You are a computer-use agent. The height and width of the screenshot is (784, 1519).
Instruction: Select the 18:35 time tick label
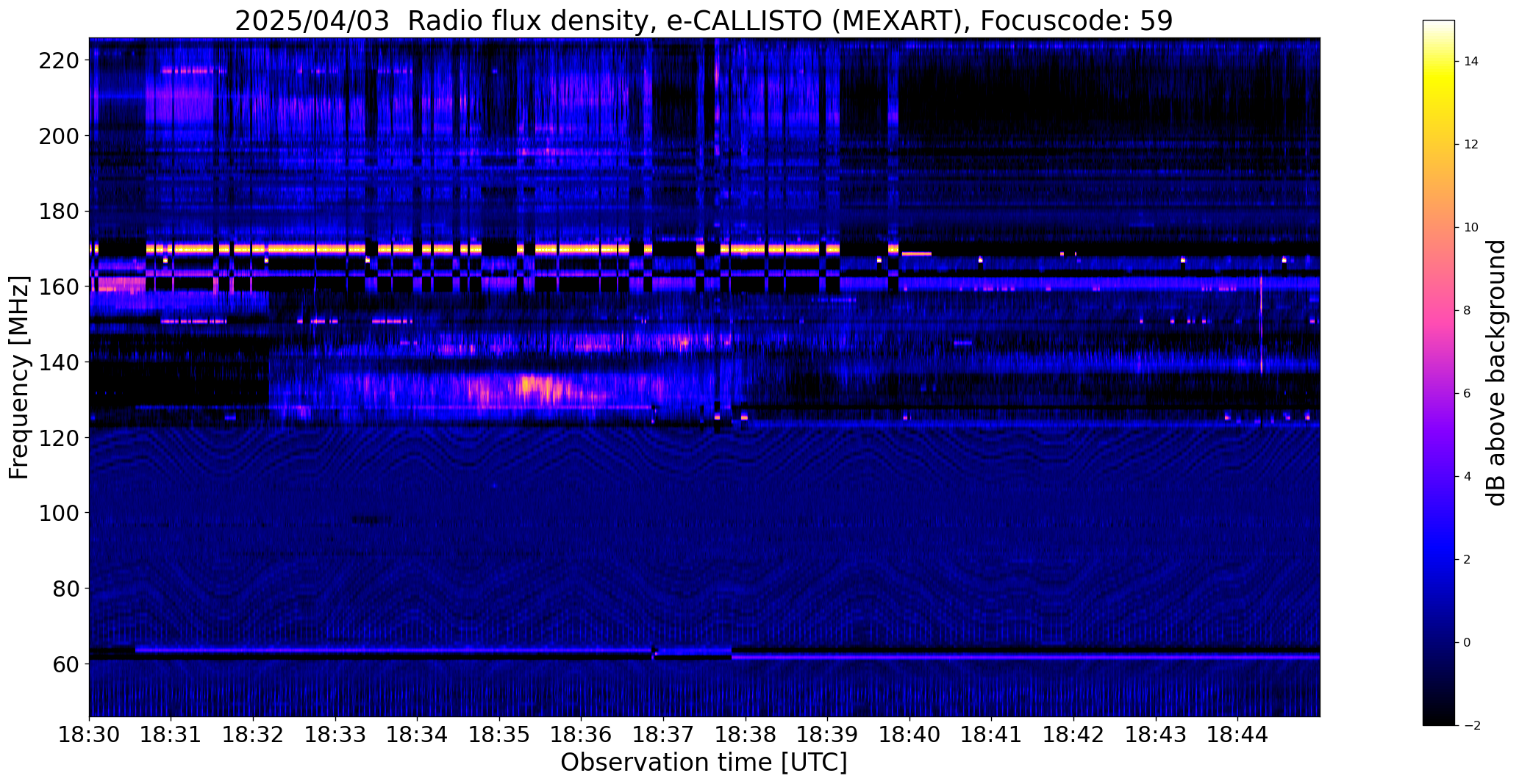pos(499,735)
